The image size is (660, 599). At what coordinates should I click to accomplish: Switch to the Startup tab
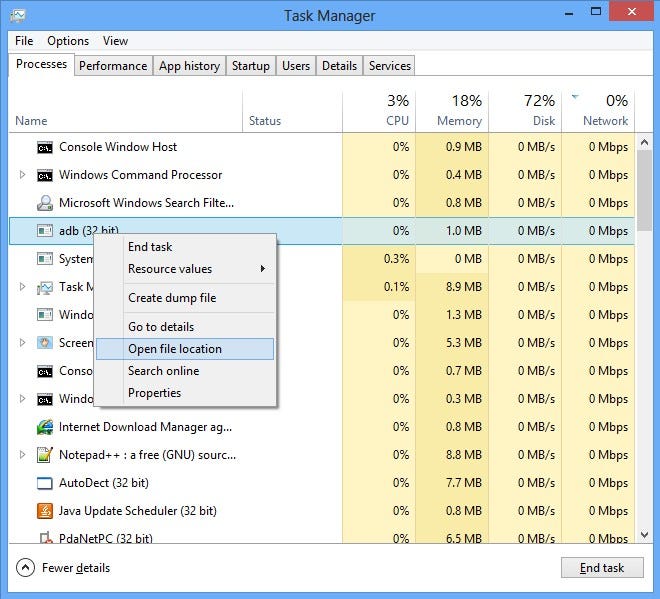pos(251,66)
